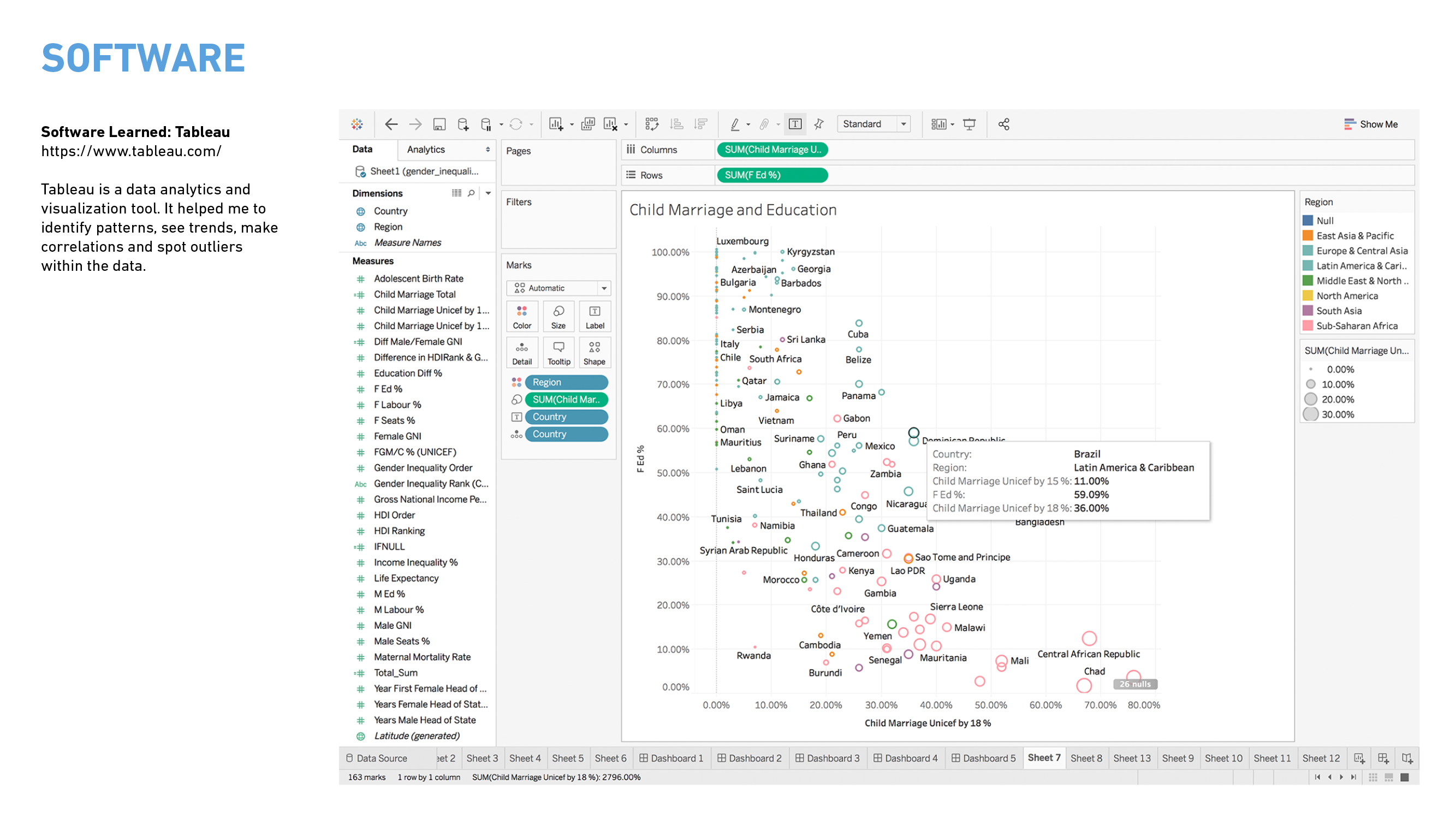
Task: Click the duplicate worksheet icon
Action: pos(588,124)
